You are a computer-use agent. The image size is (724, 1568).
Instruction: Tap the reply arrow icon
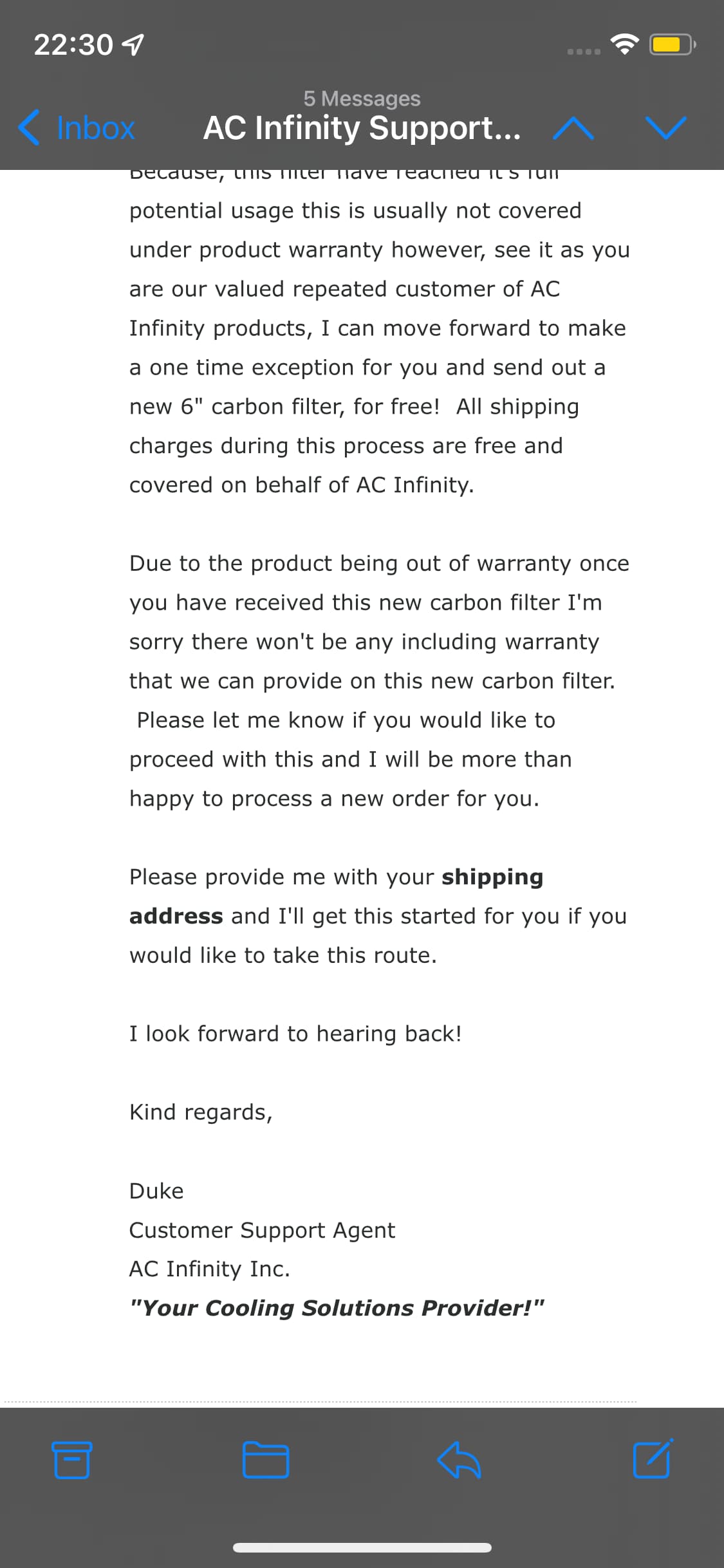[x=459, y=1459]
